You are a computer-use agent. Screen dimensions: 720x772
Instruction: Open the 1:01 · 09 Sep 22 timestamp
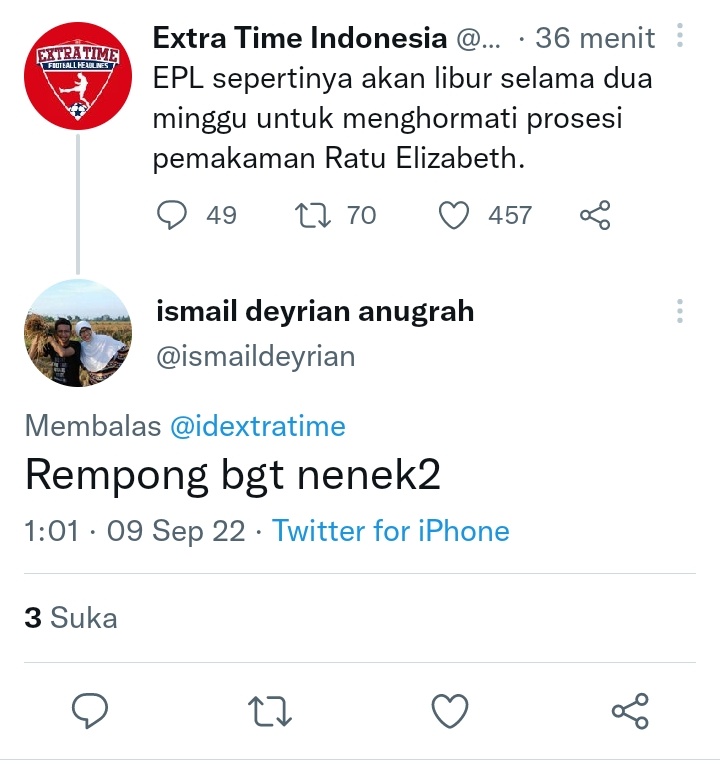coord(134,531)
